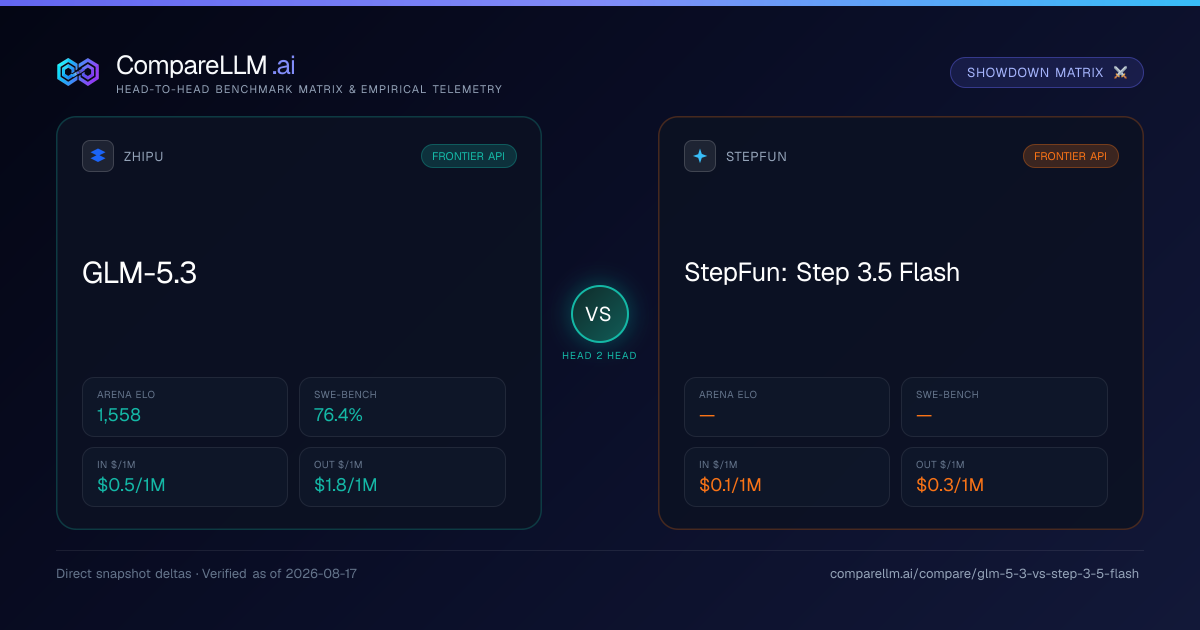
Task: Select GLM-5.3 output price $1.8/1M tile
Action: tap(402, 477)
